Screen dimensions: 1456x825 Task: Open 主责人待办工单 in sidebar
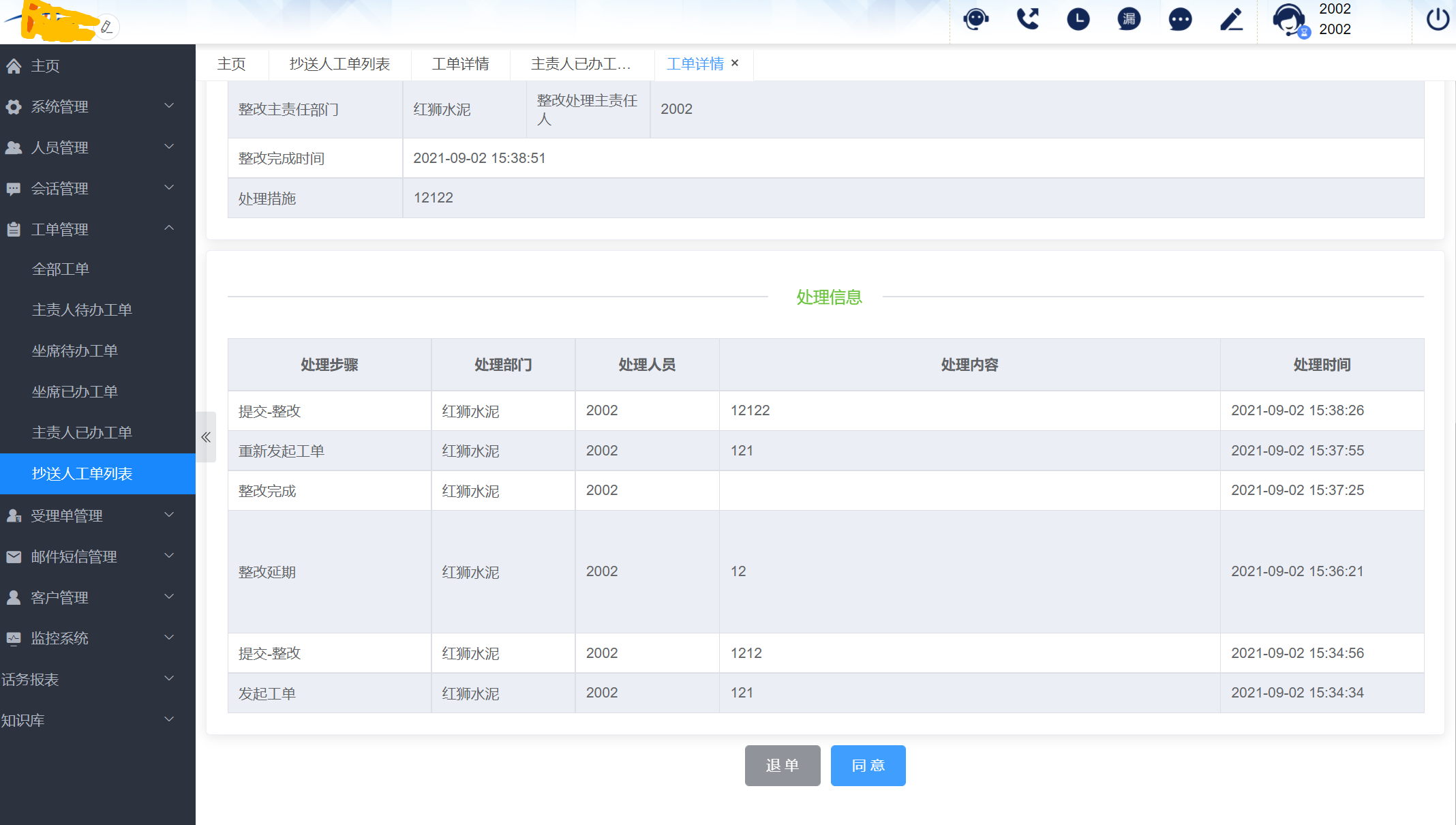coord(82,310)
